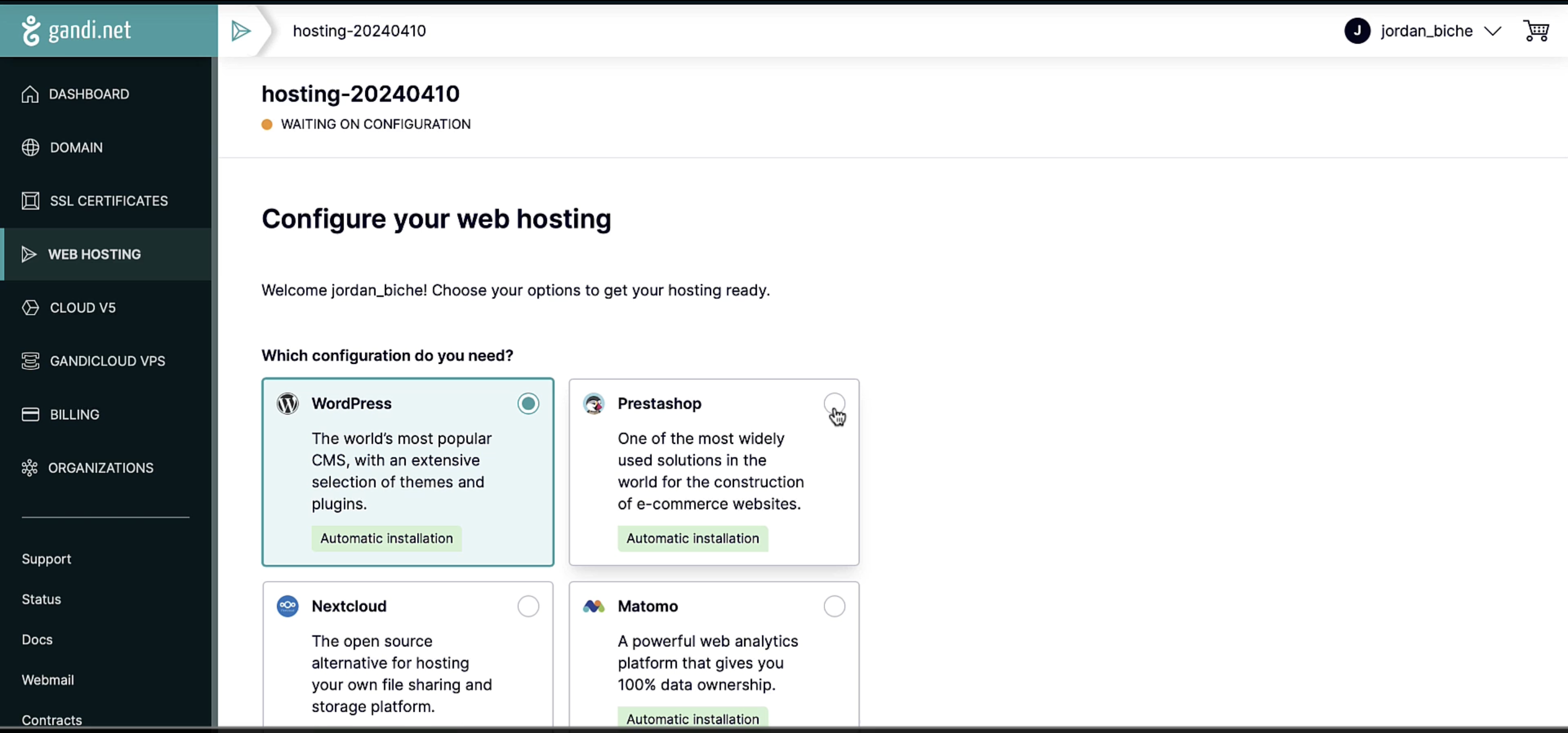Open the Docs link
The height and width of the screenshot is (733, 1568).
coord(37,640)
